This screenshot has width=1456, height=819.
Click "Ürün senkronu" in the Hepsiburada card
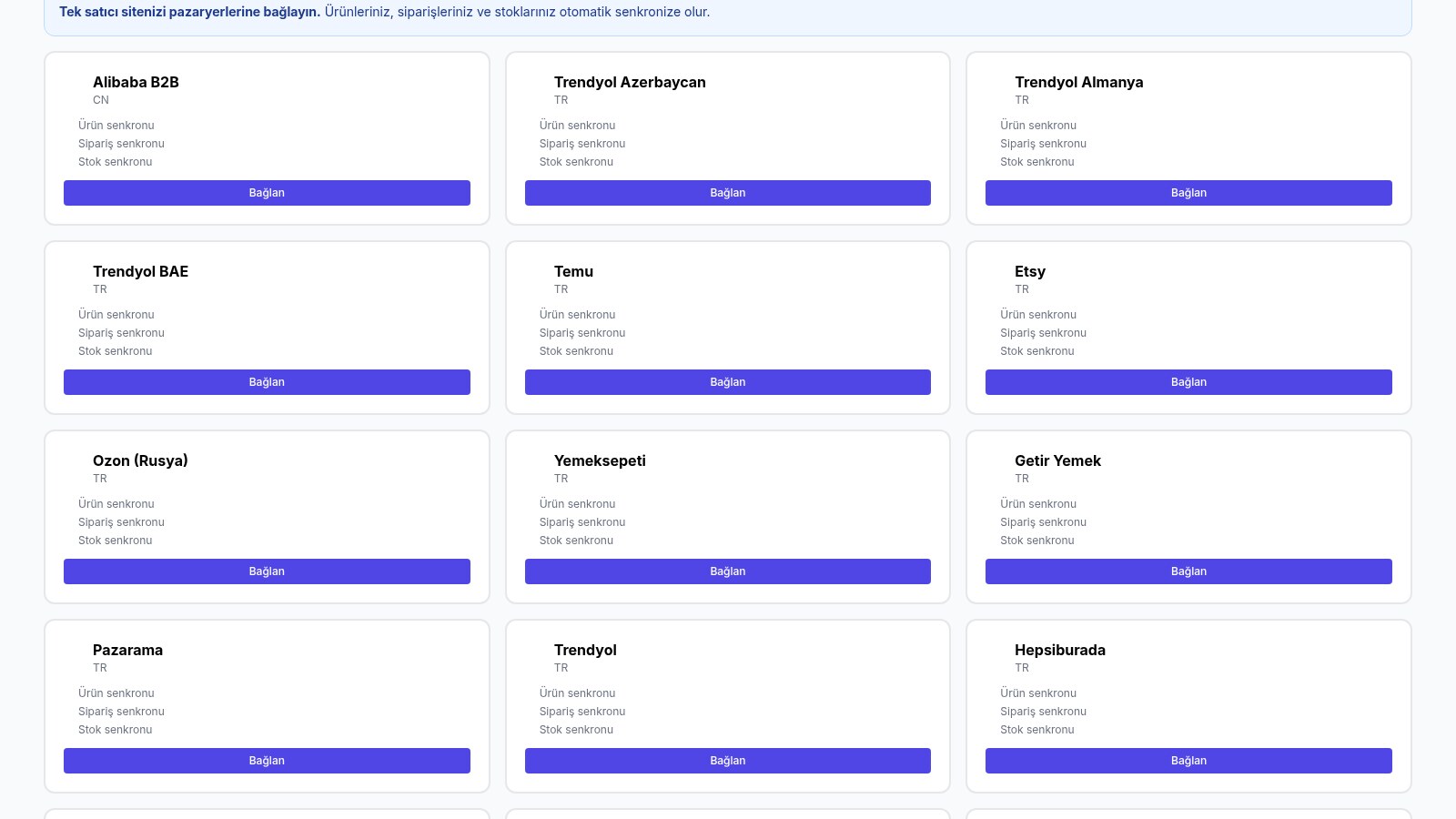[x=1038, y=693]
